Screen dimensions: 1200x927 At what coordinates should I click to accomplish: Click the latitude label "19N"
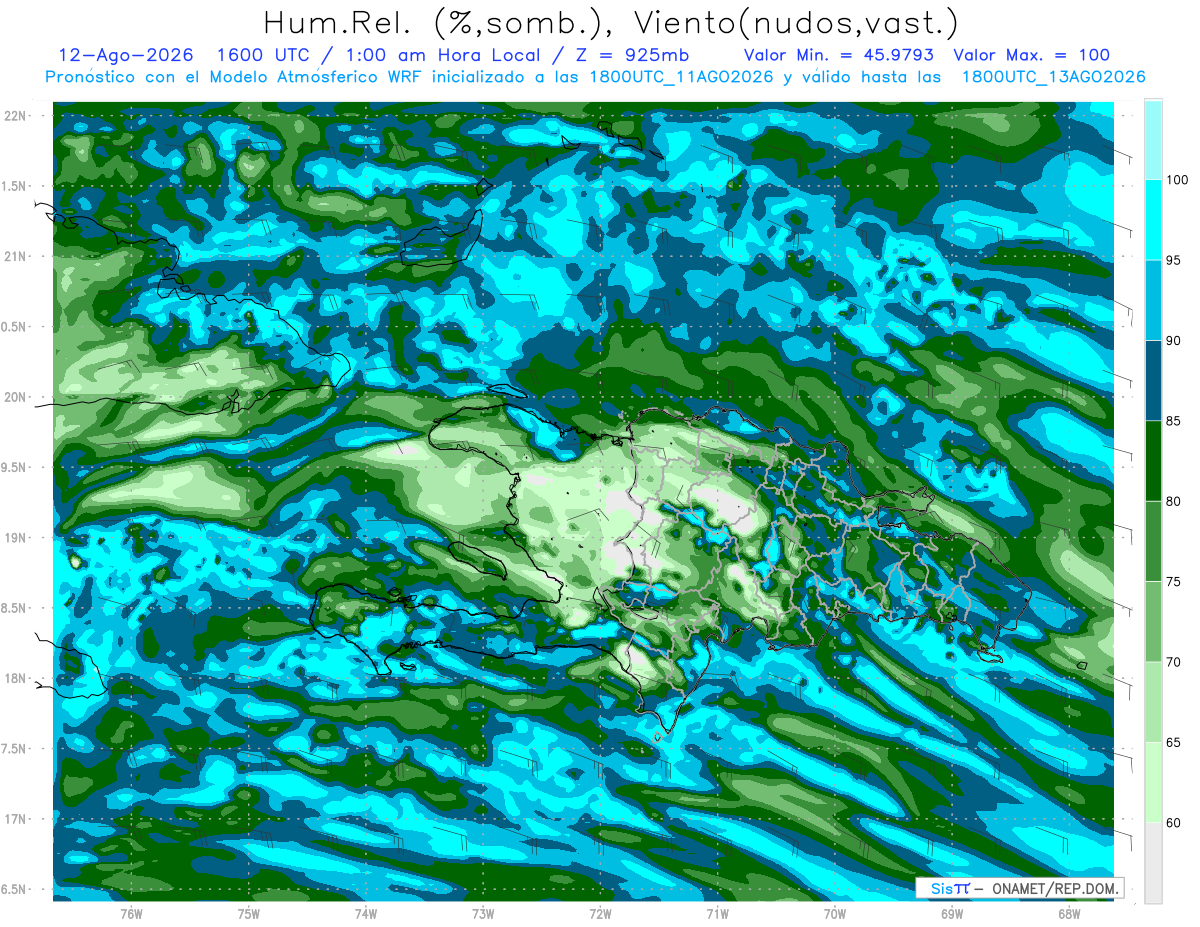[15, 537]
